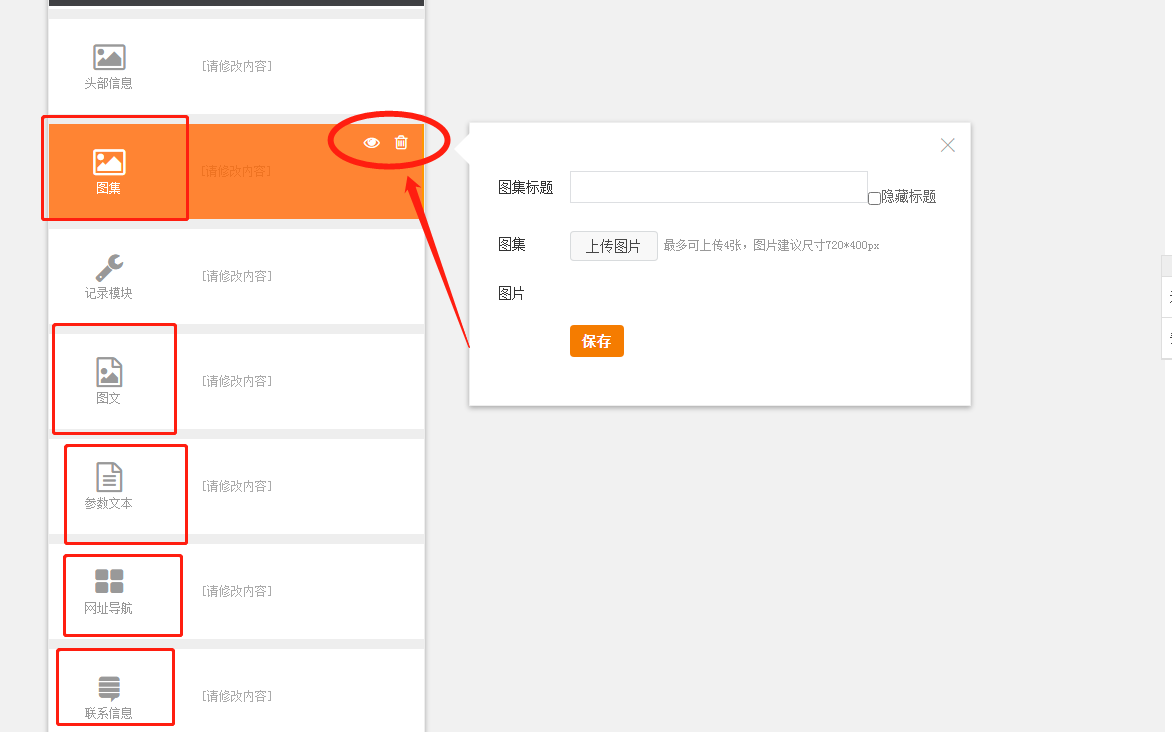Image resolution: width=1172 pixels, height=732 pixels.
Task: Select the 联系信息 contact icon
Action: tap(109, 687)
